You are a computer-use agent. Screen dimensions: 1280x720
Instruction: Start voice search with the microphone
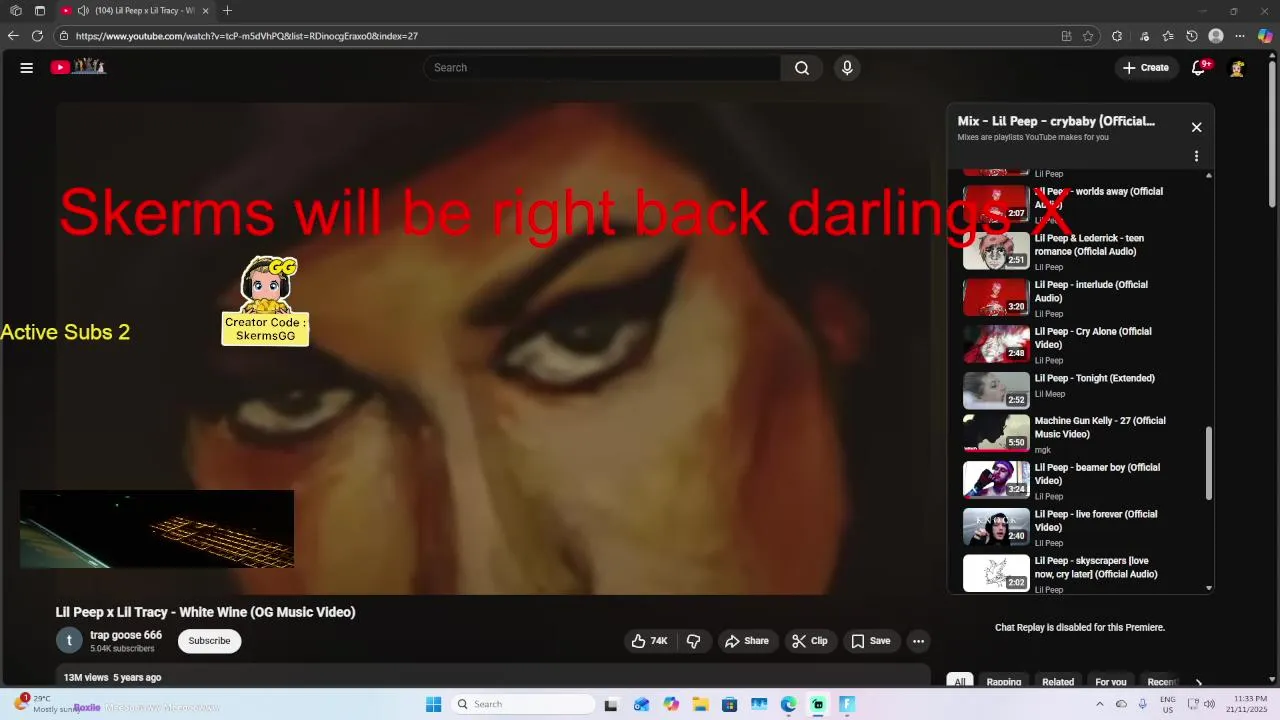pos(847,68)
